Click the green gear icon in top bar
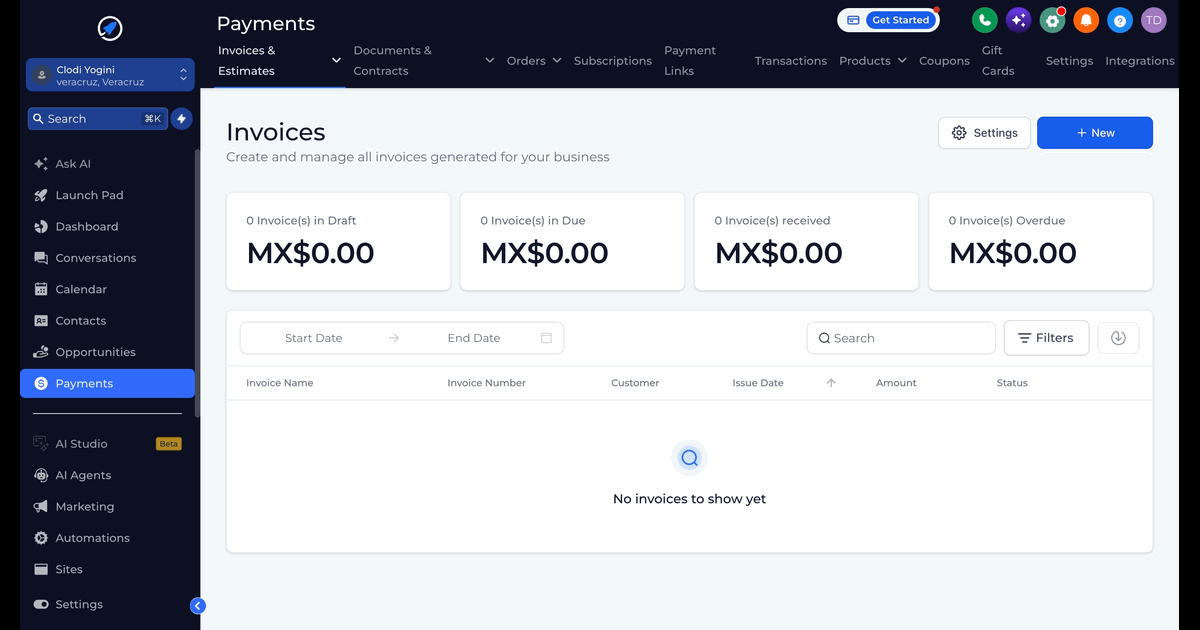 [x=1052, y=20]
